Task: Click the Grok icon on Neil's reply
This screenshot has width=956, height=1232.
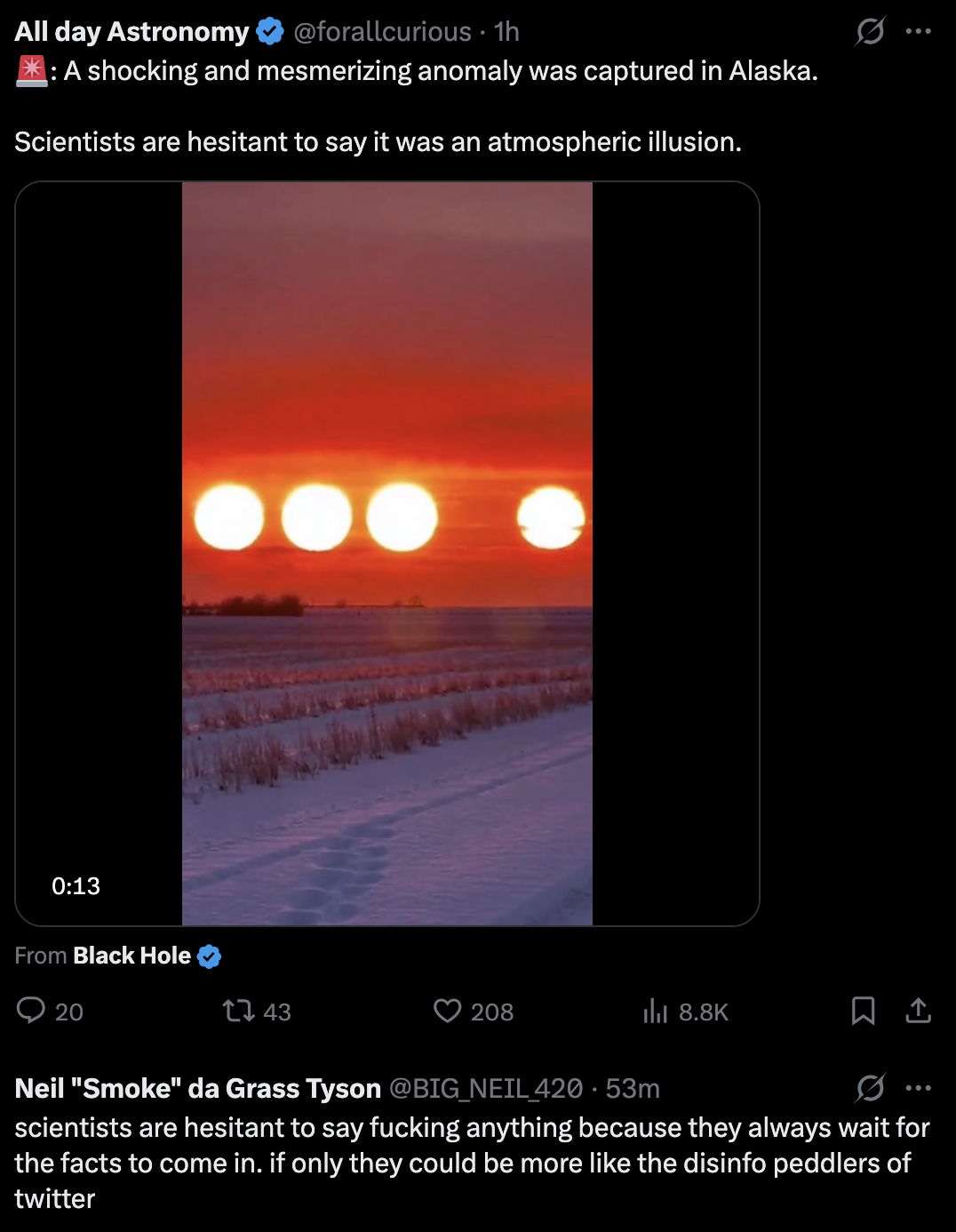Action: coord(870,1088)
